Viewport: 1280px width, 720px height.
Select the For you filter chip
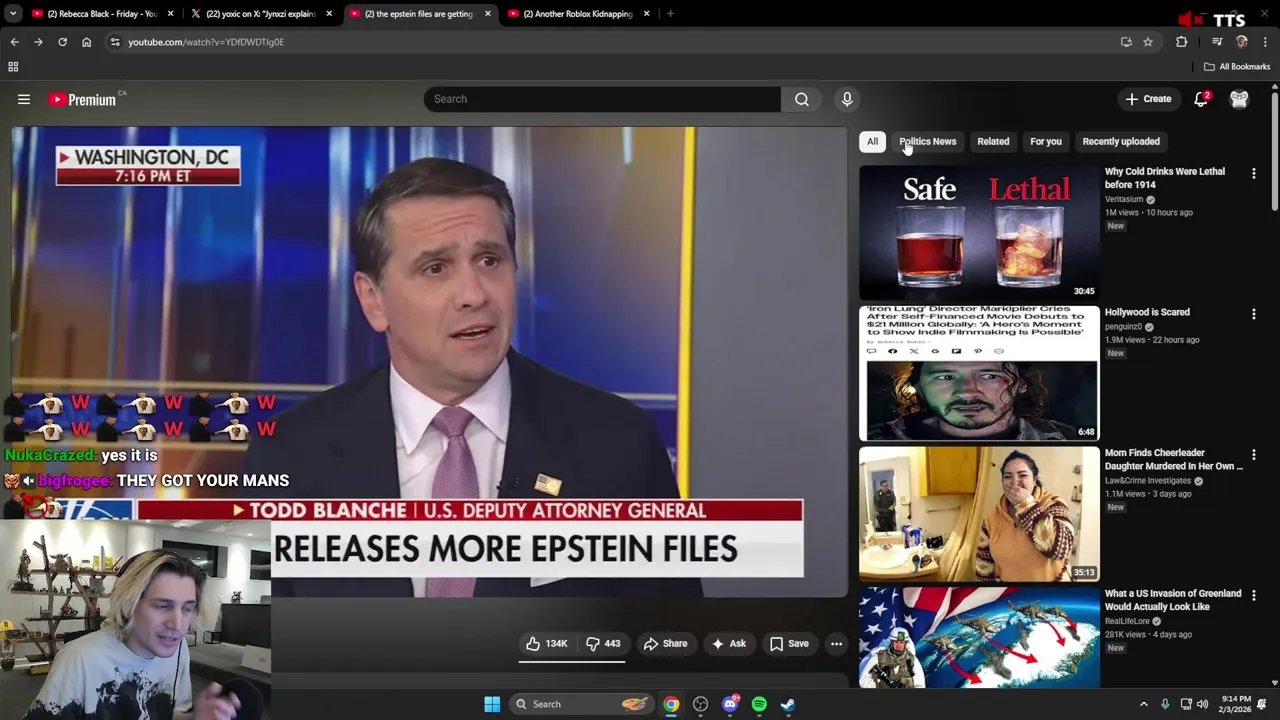click(1046, 141)
